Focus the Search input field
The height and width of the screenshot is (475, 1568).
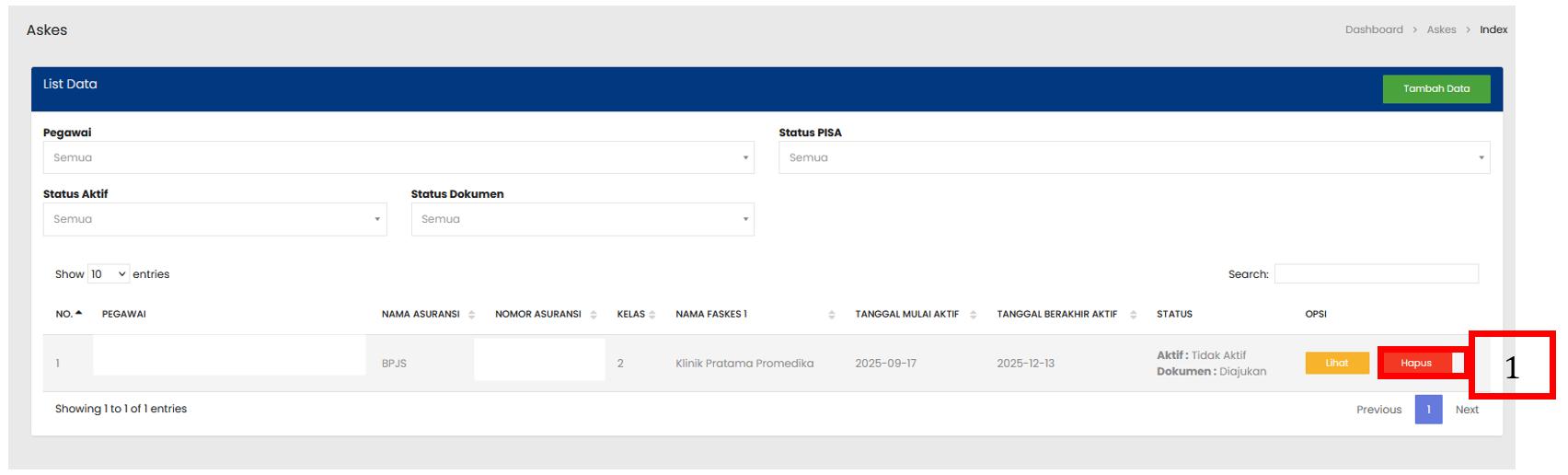click(x=1376, y=274)
